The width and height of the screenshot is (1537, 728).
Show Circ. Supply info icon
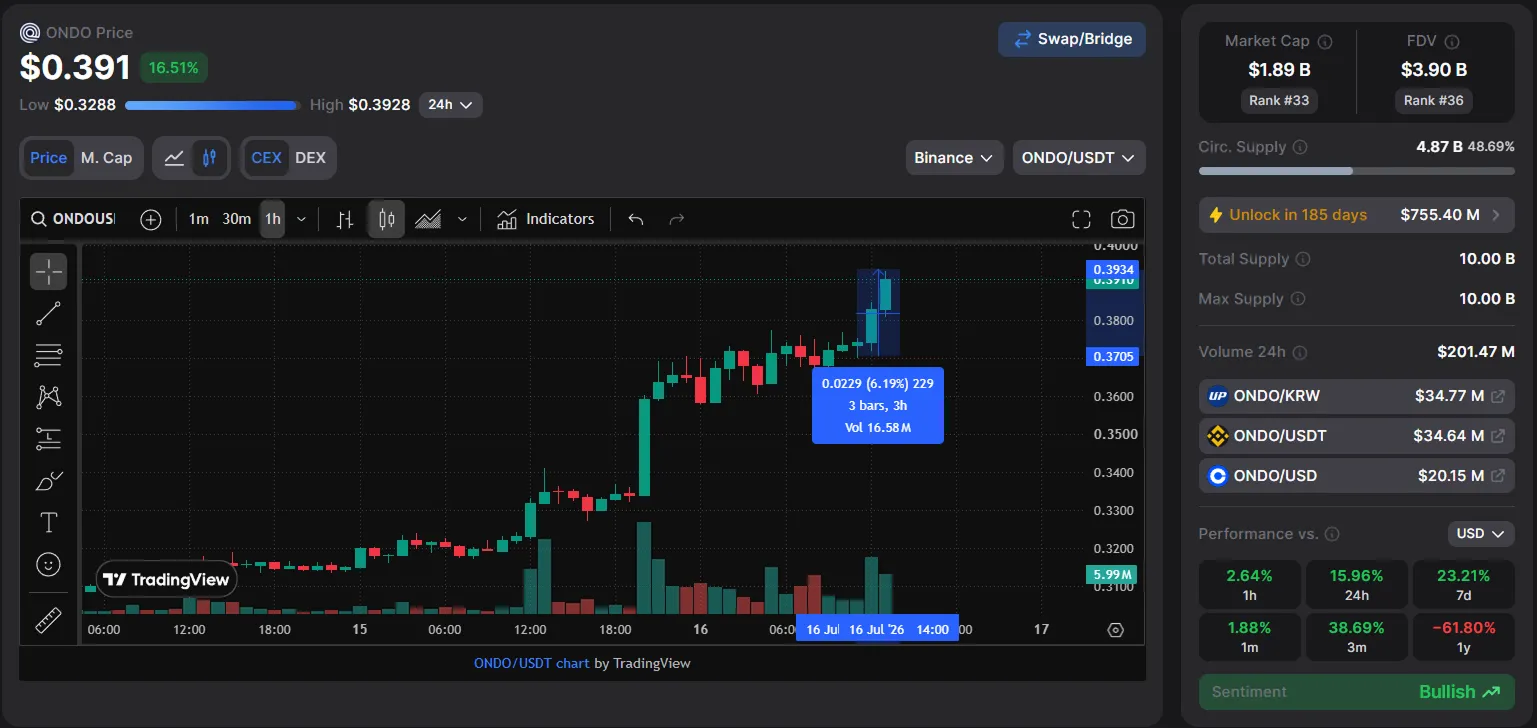click(1300, 147)
